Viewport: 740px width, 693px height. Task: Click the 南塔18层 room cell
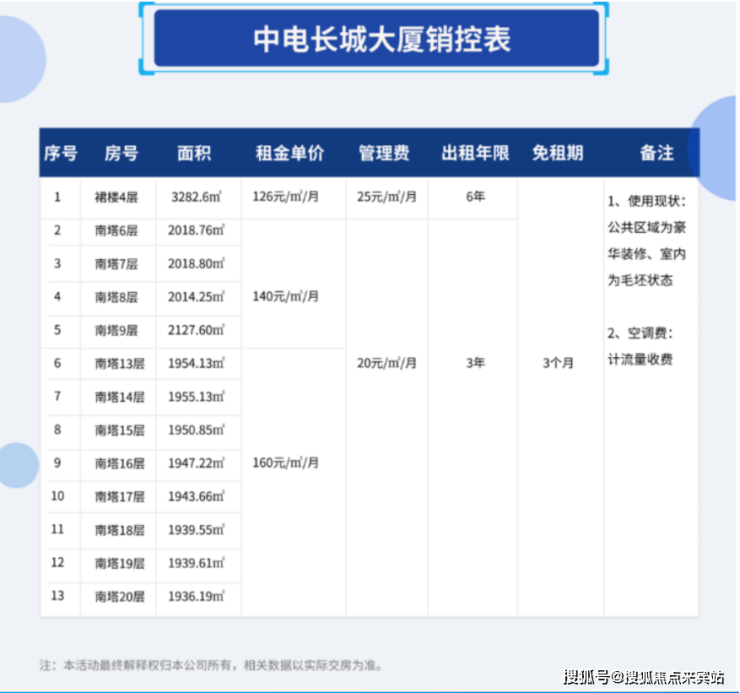click(x=119, y=530)
